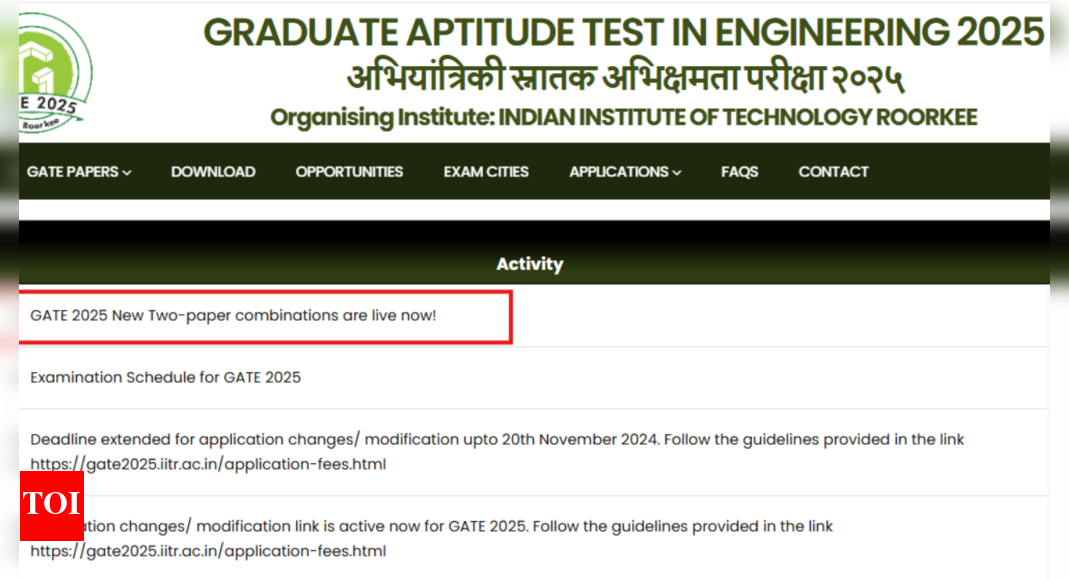Click the Activity section header bar
Image resolution: width=1069 pixels, height=580 pixels.
pos(530,263)
